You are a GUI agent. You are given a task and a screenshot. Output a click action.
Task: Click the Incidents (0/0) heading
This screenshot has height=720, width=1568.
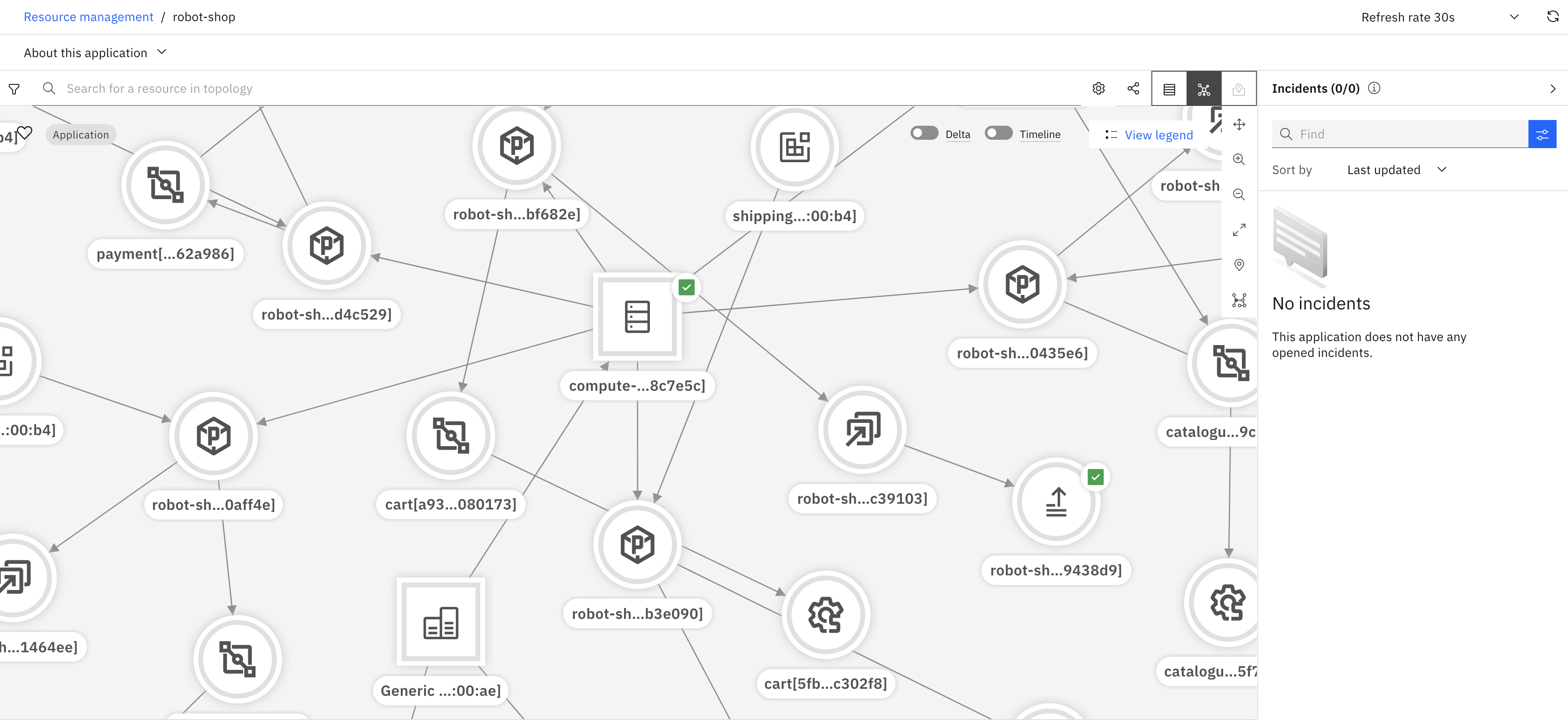coord(1316,88)
